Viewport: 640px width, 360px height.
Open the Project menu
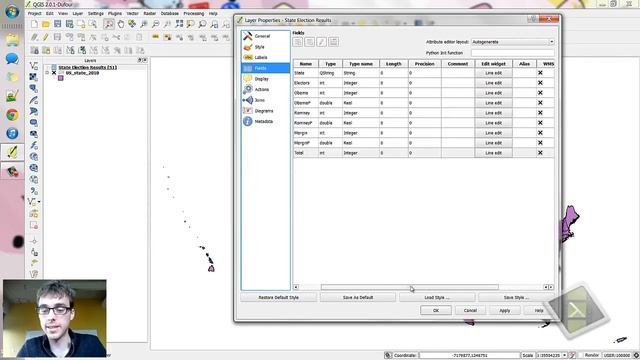(34, 13)
